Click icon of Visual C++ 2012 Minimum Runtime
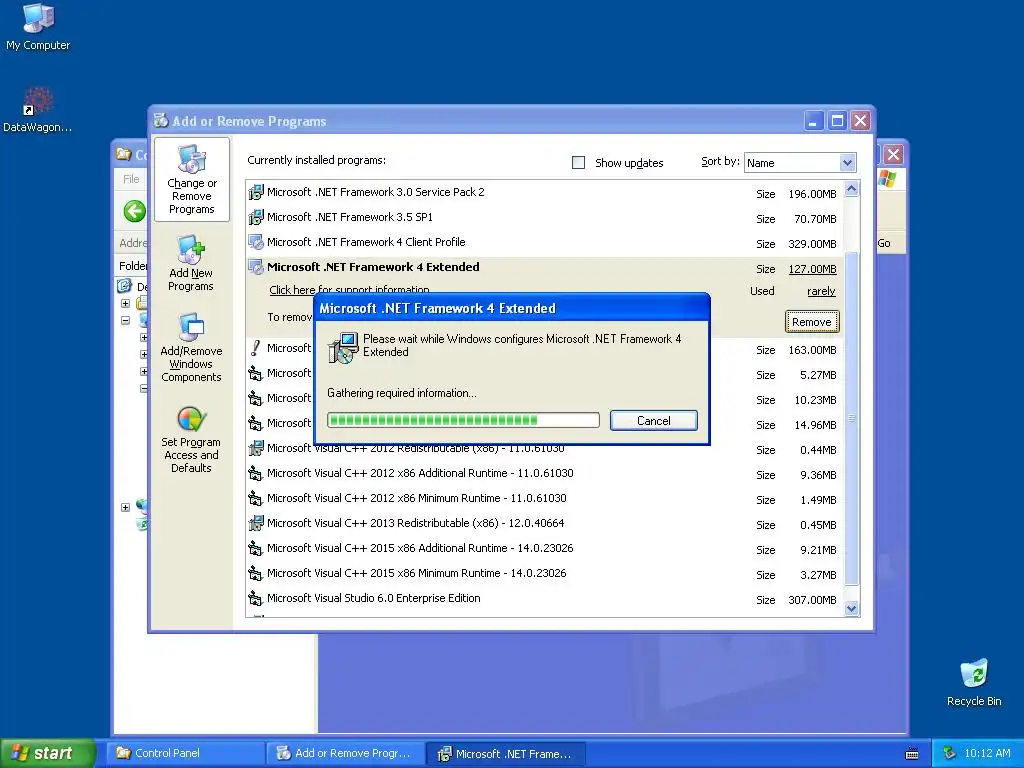 pos(256,498)
